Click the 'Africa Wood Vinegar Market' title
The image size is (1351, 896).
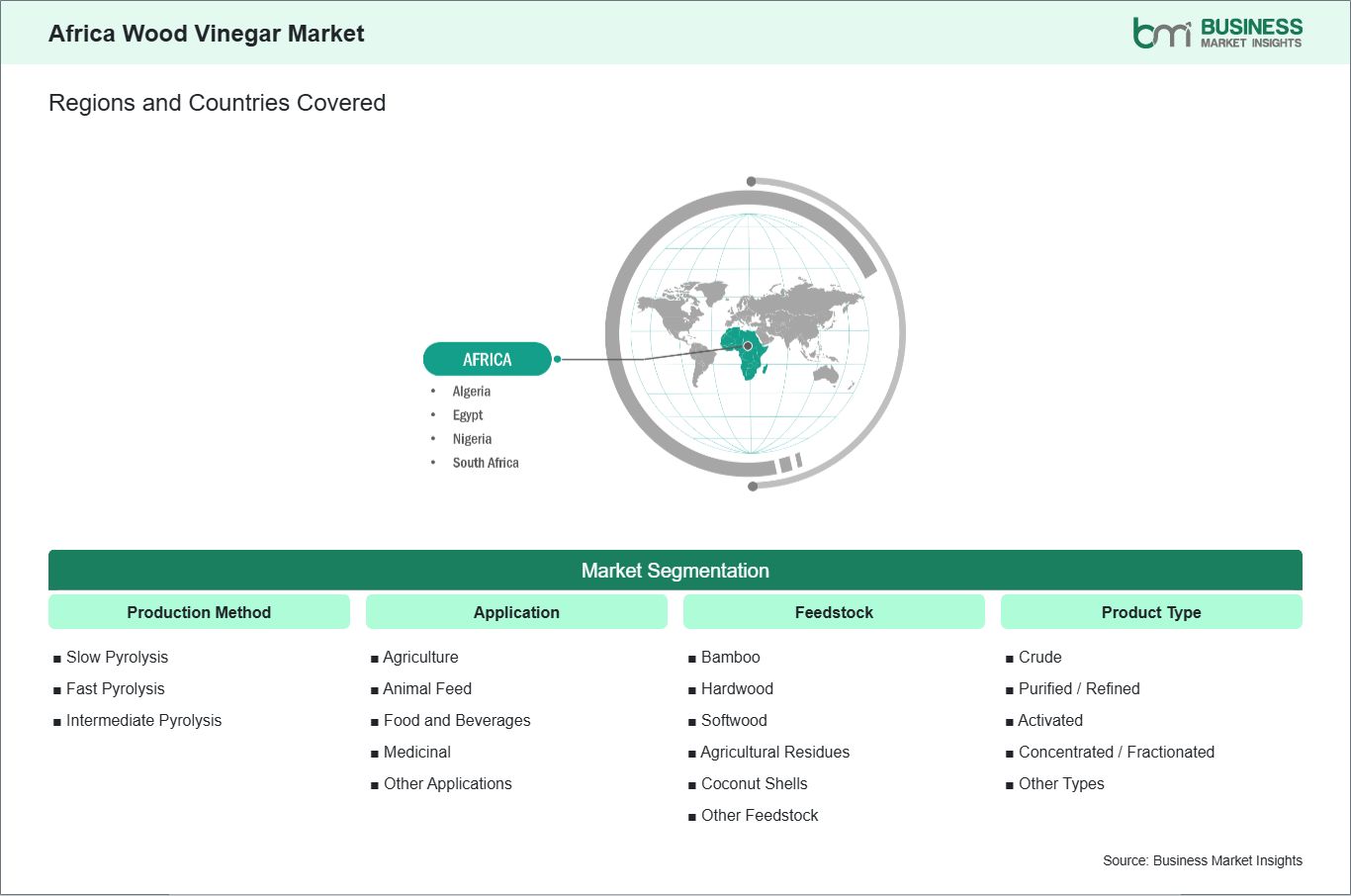207,34
